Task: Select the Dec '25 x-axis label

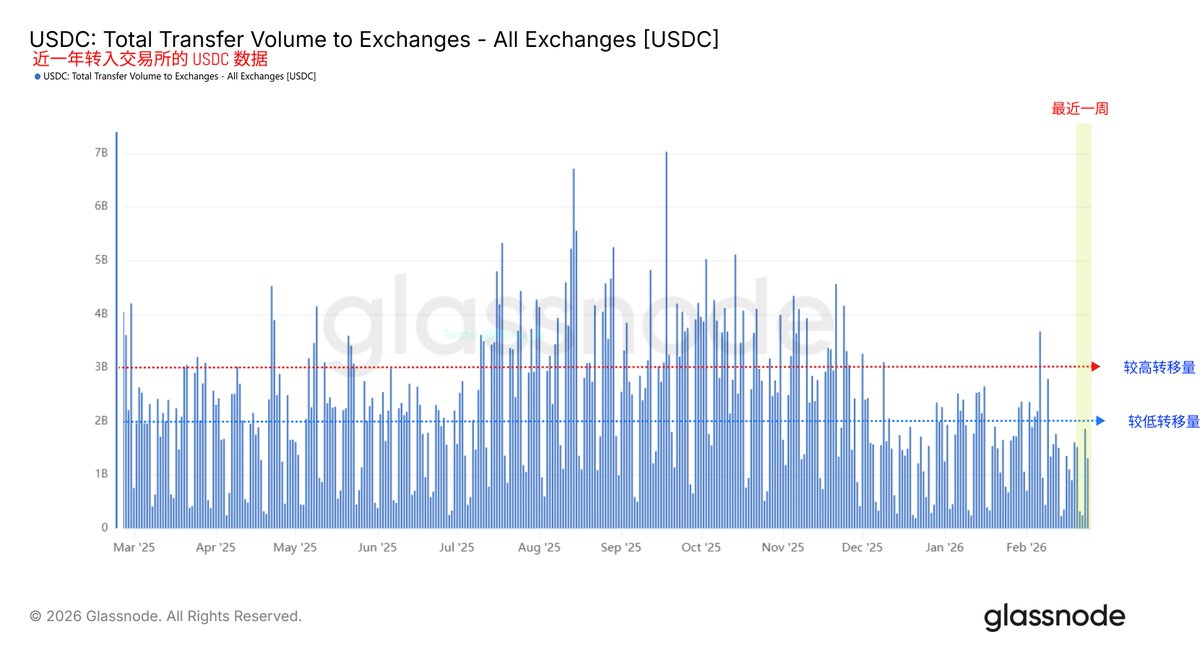Action: click(862, 548)
